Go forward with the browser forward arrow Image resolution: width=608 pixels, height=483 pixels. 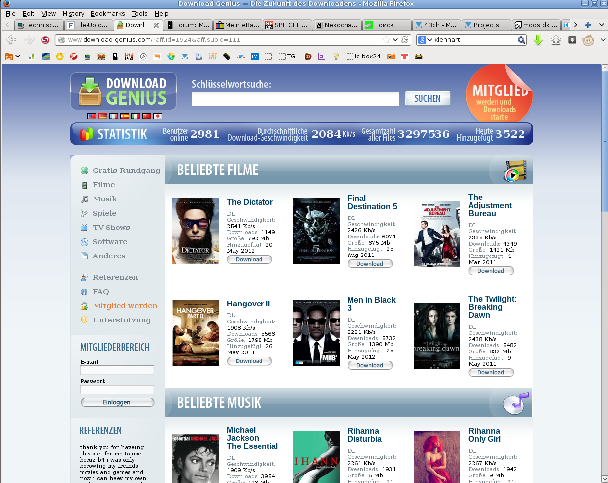29,40
